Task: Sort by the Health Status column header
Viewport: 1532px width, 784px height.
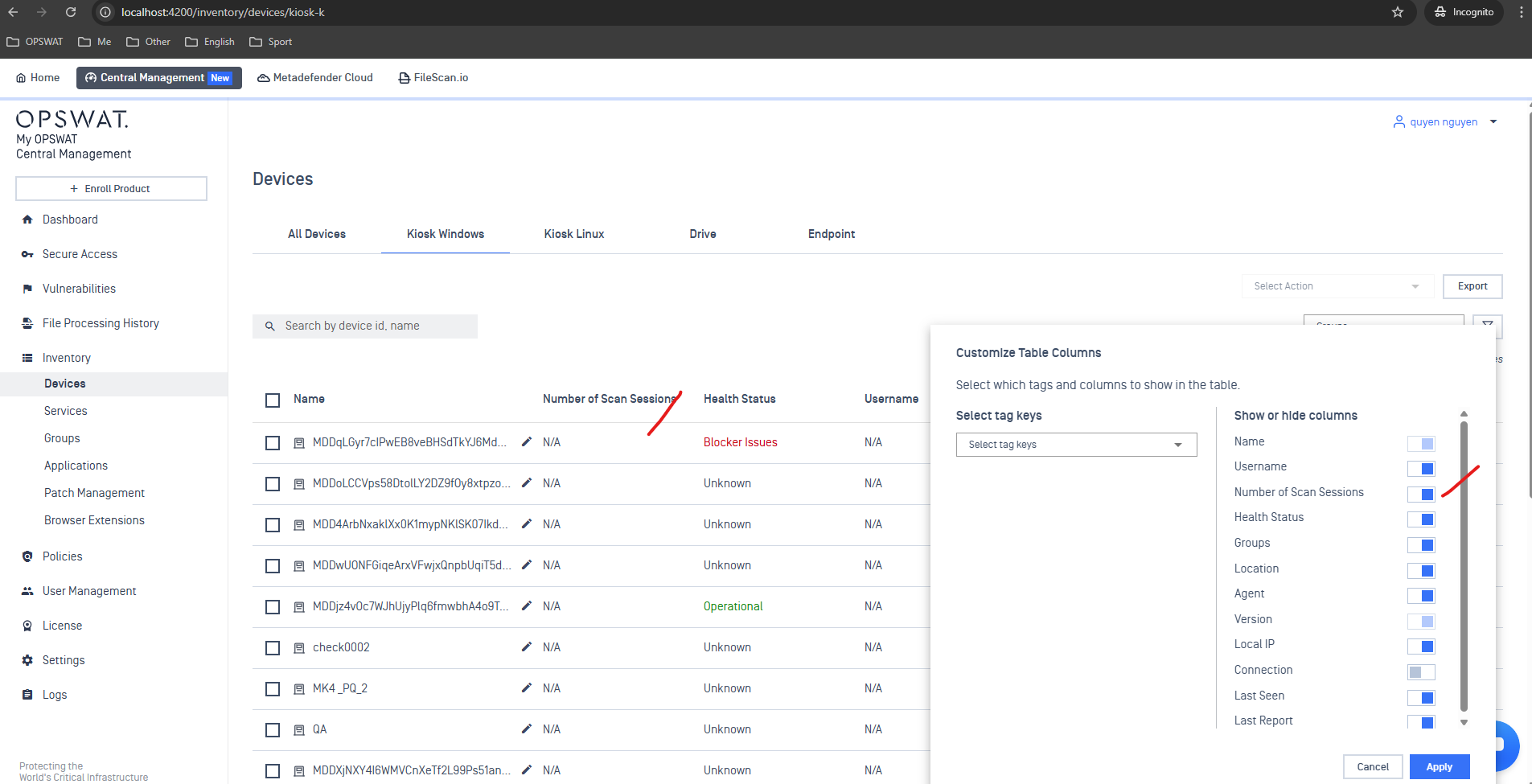Action: [739, 399]
